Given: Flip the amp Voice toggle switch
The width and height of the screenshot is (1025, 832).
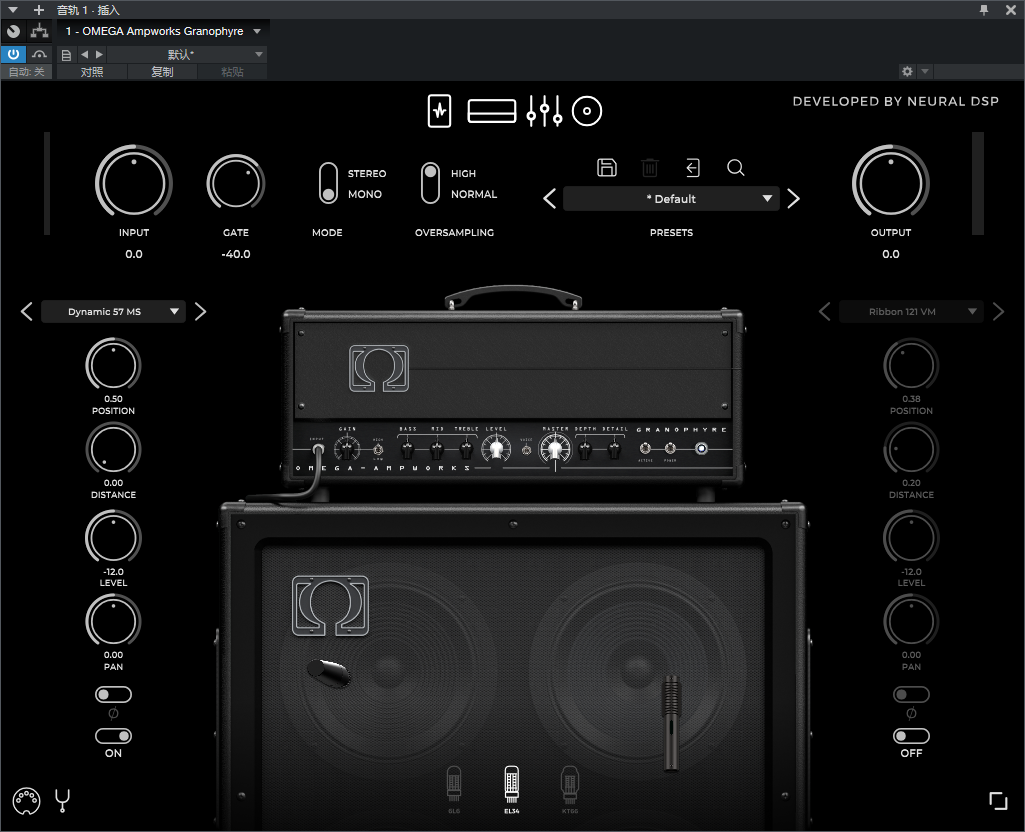Looking at the screenshot, I should pos(526,449).
